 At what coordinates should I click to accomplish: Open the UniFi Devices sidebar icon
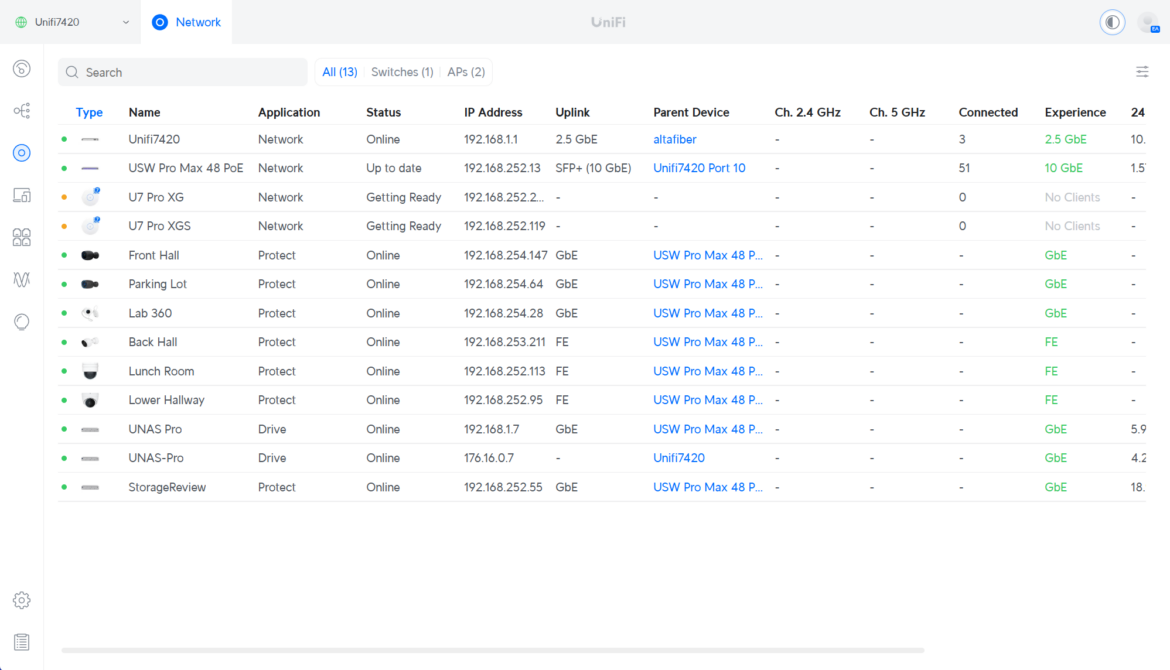pos(22,153)
